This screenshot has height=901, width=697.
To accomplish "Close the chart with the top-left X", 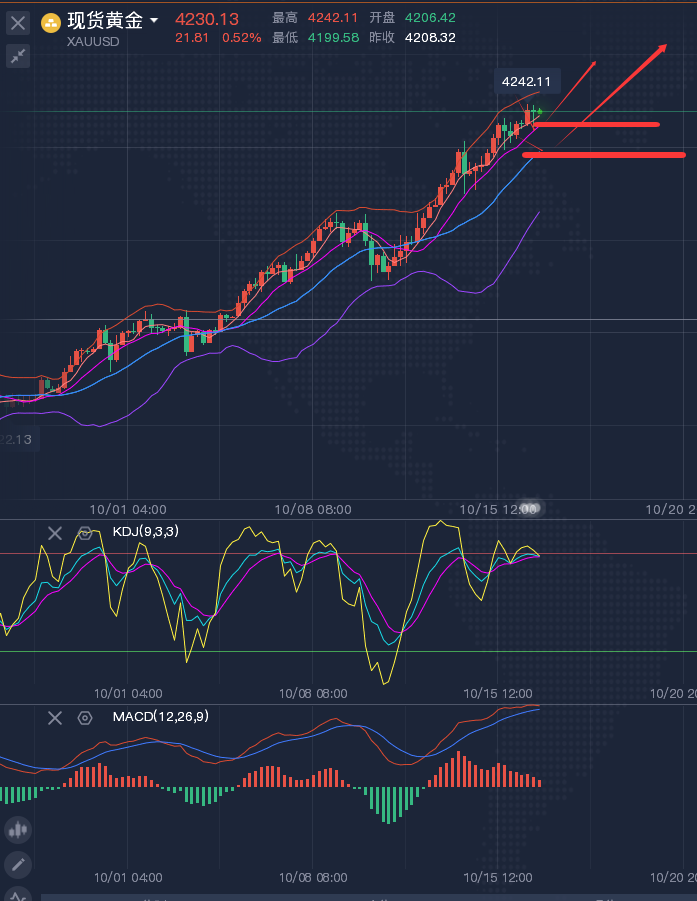I will click(x=18, y=22).
